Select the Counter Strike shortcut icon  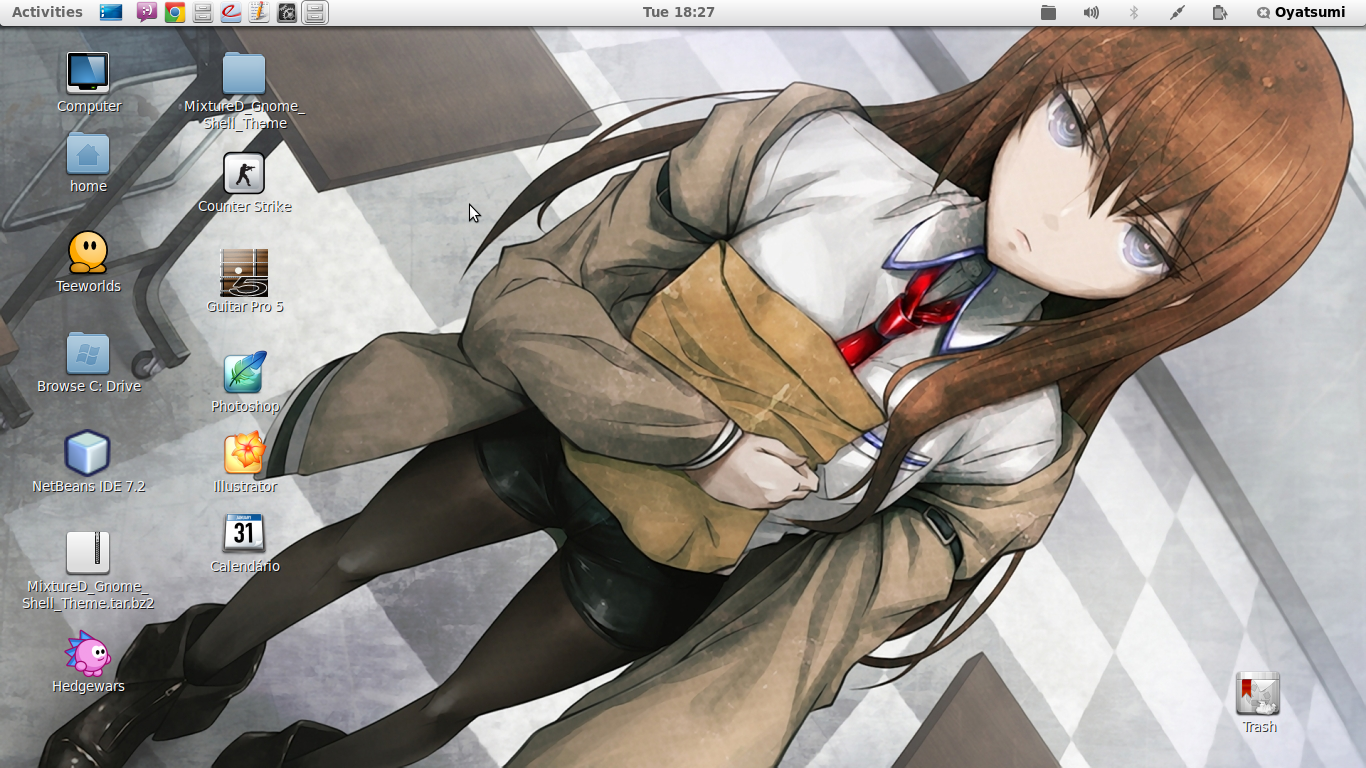[244, 173]
